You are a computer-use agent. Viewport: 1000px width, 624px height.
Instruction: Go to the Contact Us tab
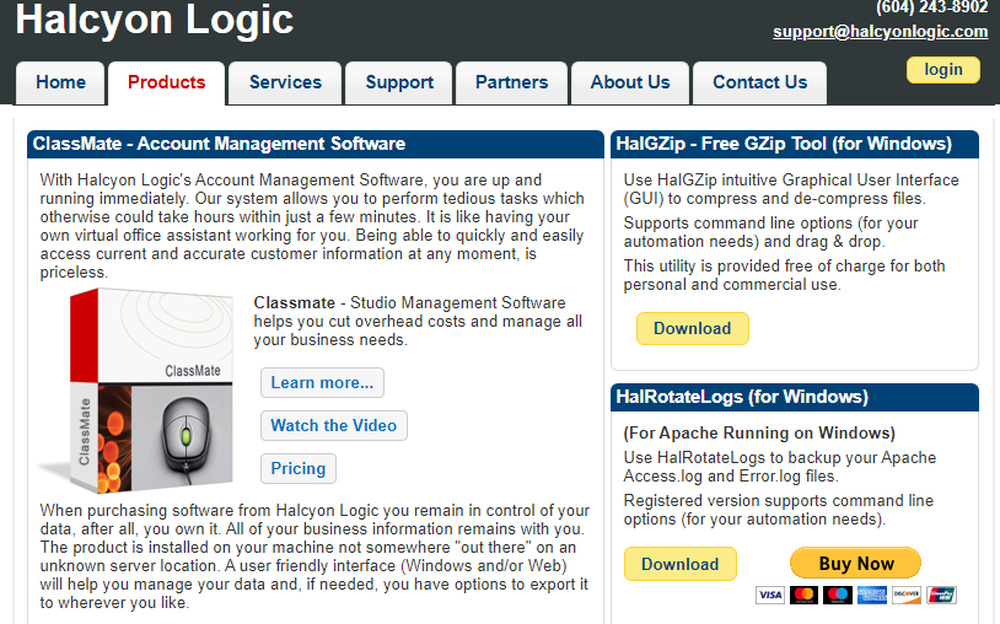coord(760,82)
